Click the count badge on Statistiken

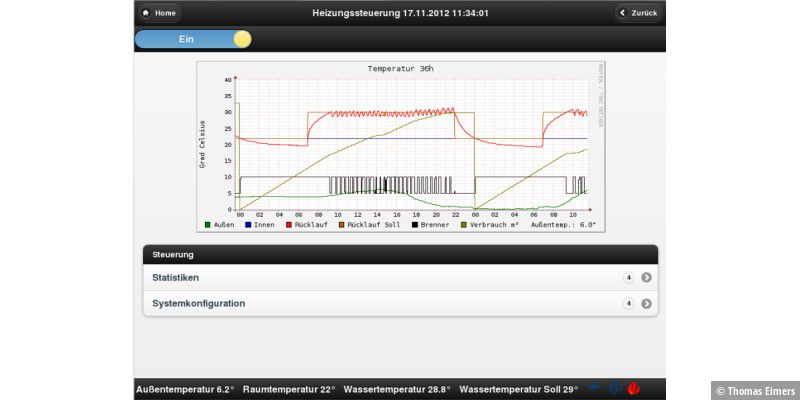(628, 278)
